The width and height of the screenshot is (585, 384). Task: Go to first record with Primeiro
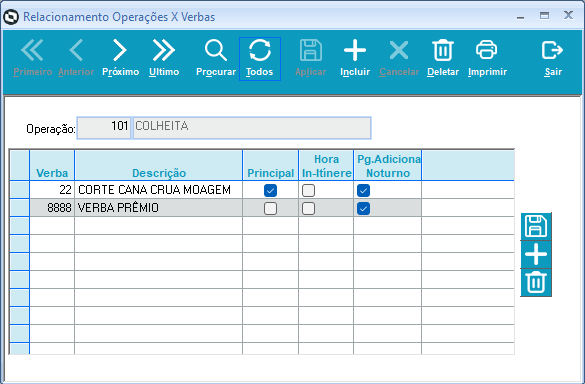[32, 59]
